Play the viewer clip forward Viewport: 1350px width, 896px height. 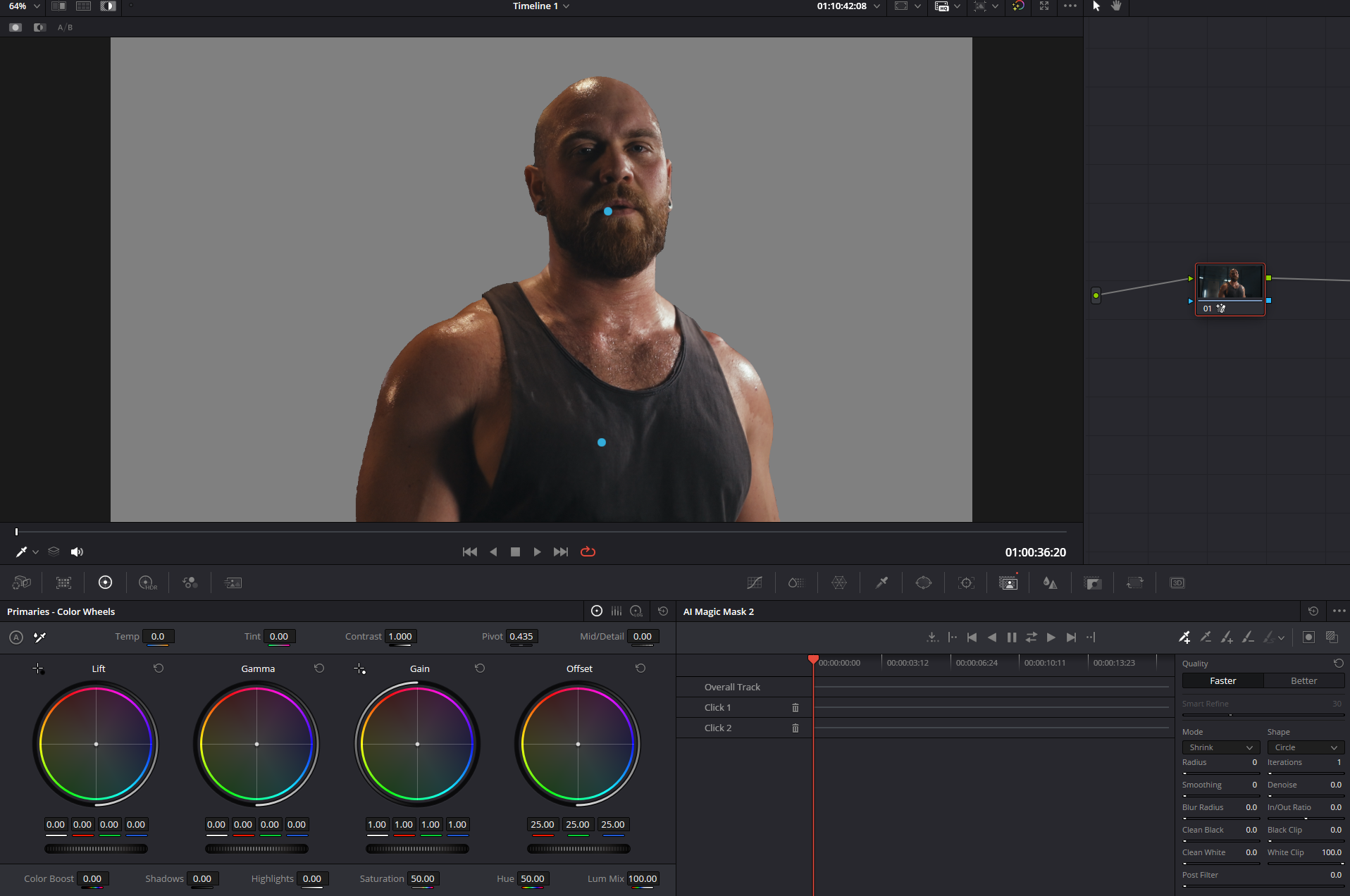(537, 552)
